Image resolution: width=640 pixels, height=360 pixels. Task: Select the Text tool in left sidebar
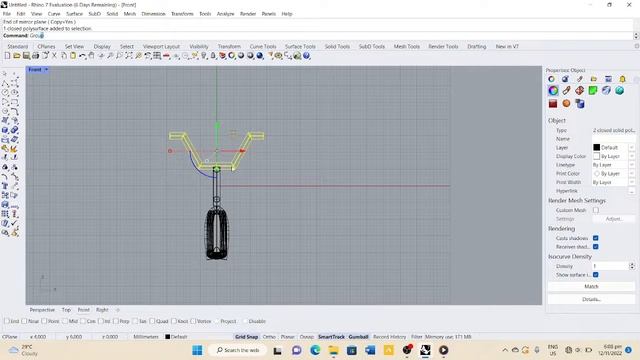[5, 186]
